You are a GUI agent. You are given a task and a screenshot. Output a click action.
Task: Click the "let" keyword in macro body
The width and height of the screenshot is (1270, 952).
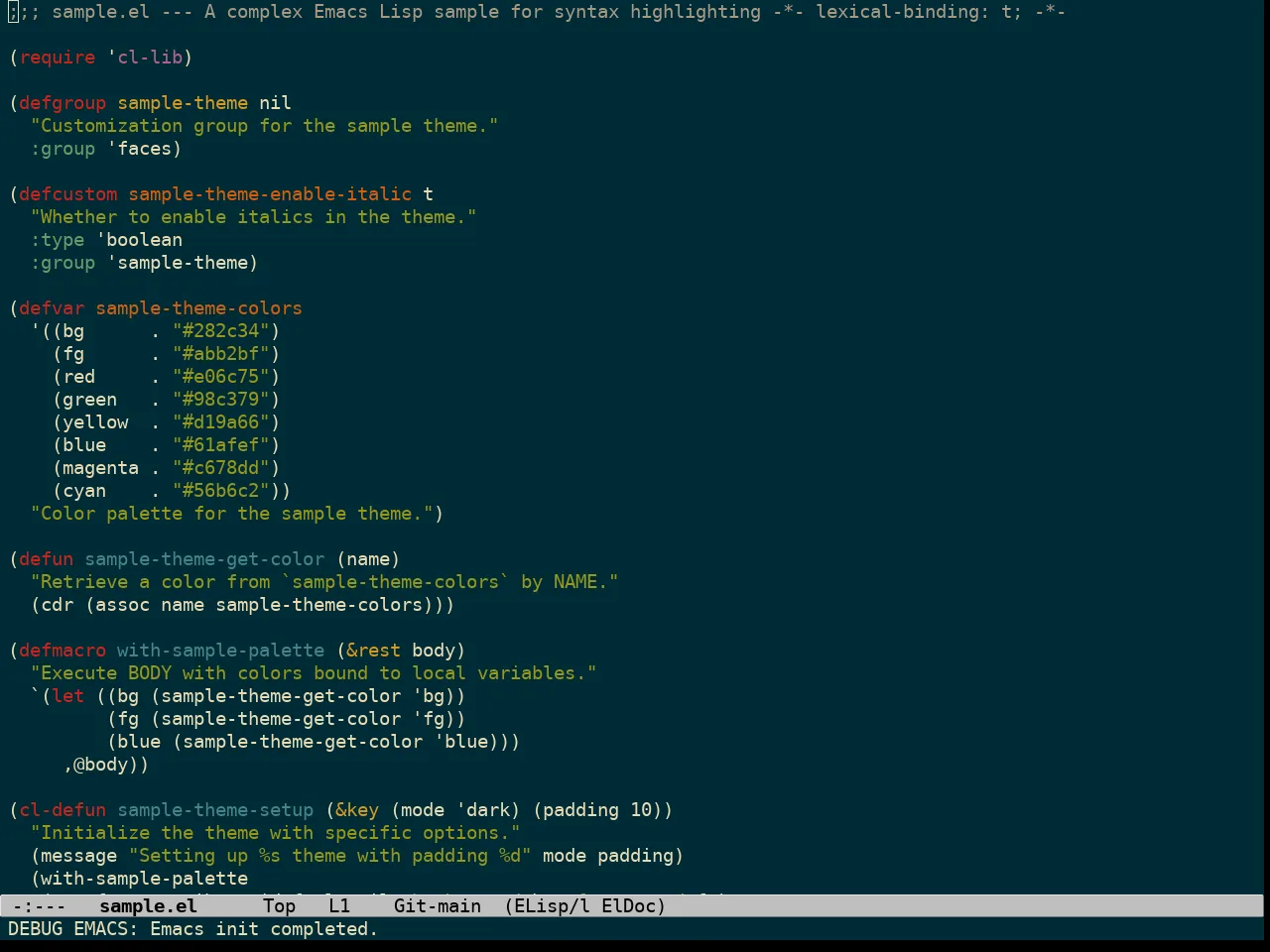tap(68, 696)
